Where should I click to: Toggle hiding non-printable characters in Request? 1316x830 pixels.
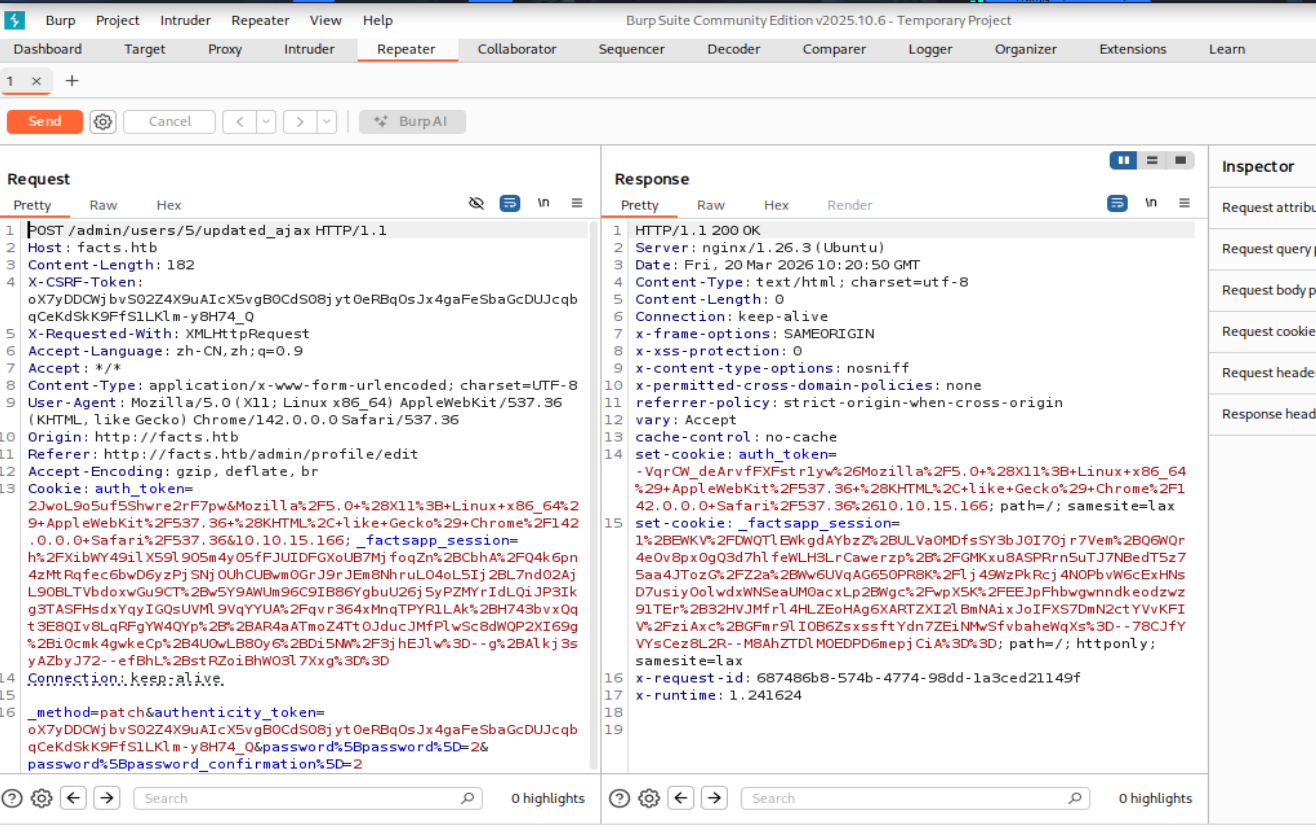point(477,203)
